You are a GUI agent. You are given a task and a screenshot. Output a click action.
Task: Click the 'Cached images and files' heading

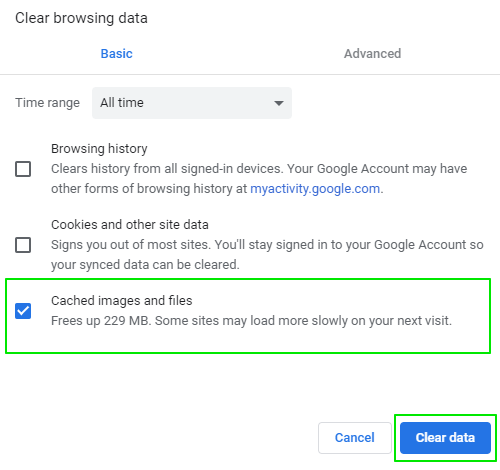click(122, 301)
